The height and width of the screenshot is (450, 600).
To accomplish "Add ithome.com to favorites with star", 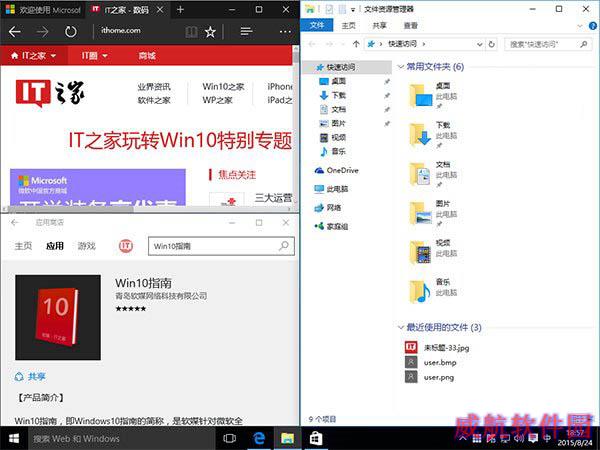I will tap(210, 32).
